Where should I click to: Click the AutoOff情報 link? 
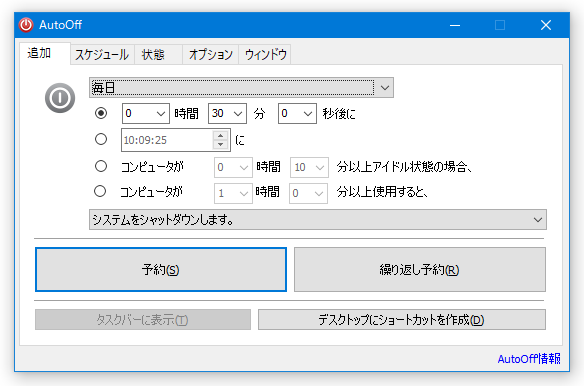point(529,359)
